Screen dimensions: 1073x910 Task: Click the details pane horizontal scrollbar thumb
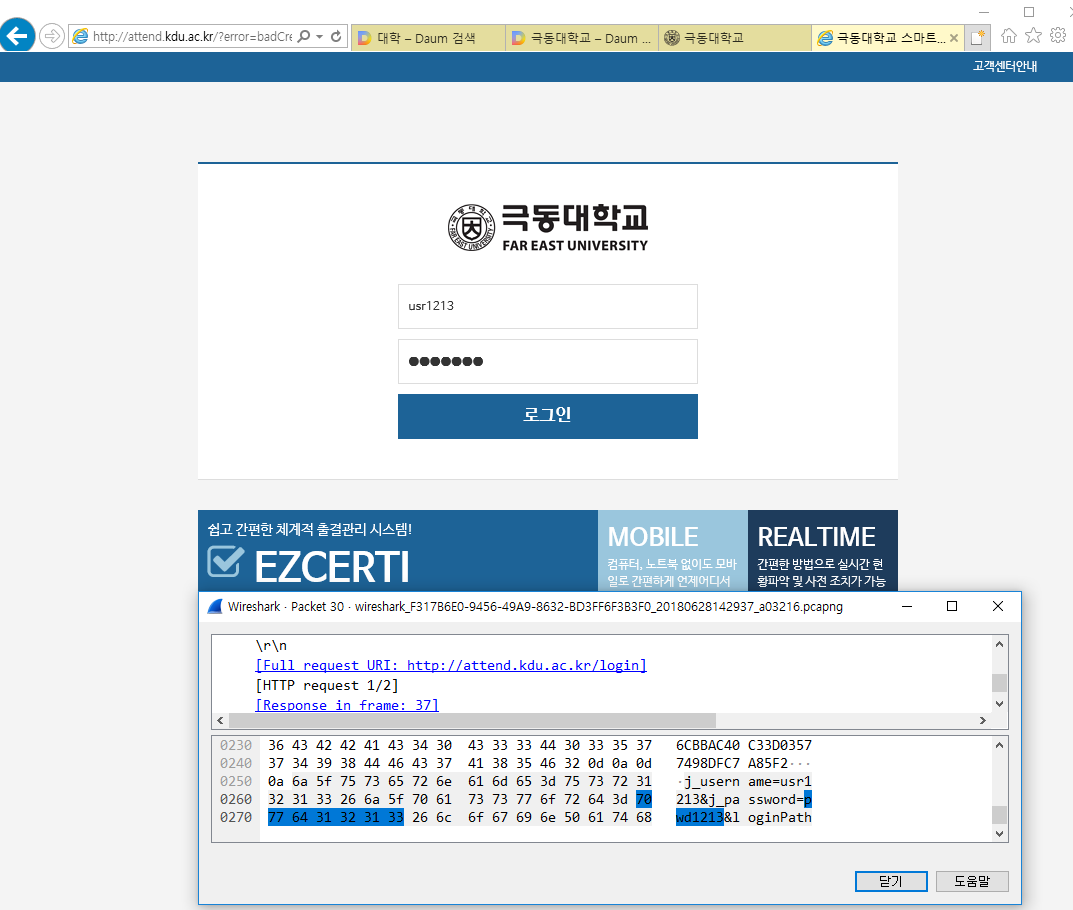472,720
